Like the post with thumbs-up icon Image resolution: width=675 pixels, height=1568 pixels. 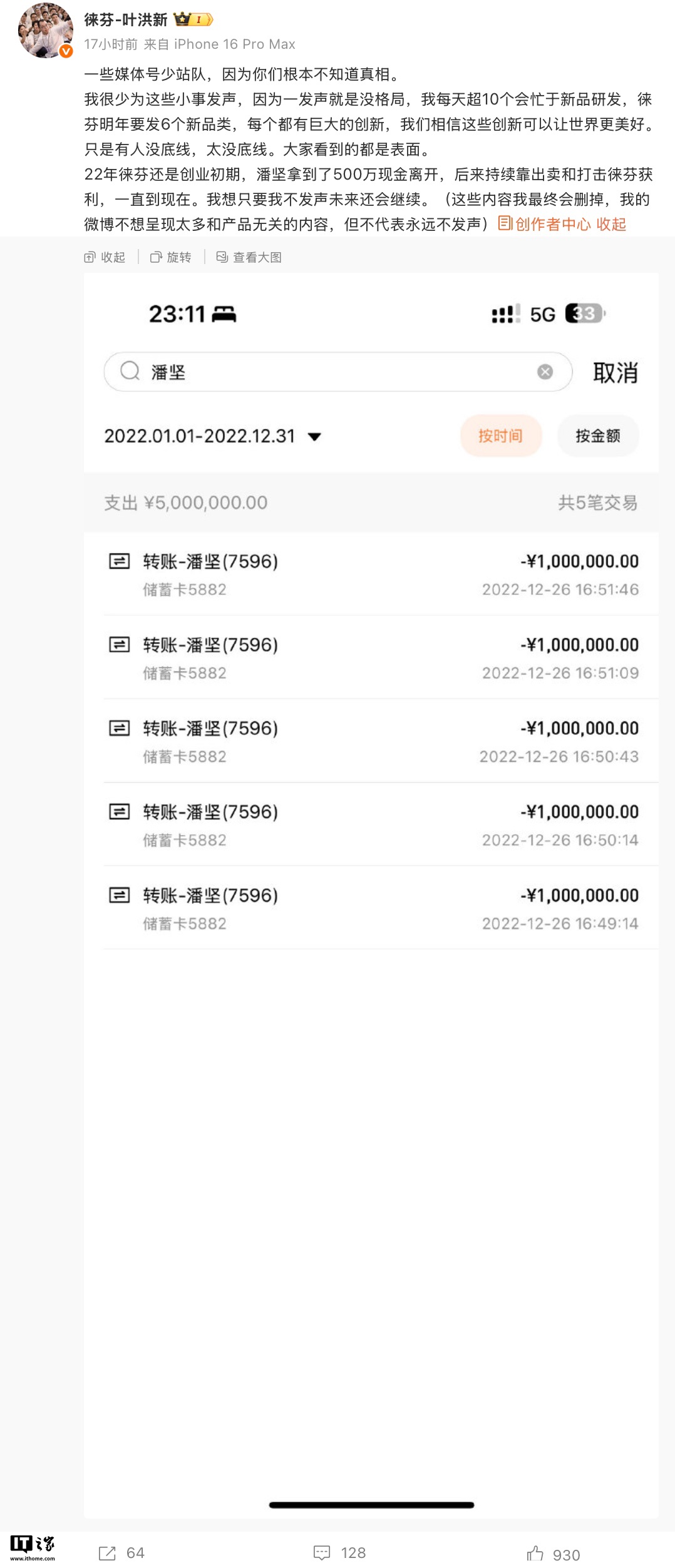coord(535,1553)
